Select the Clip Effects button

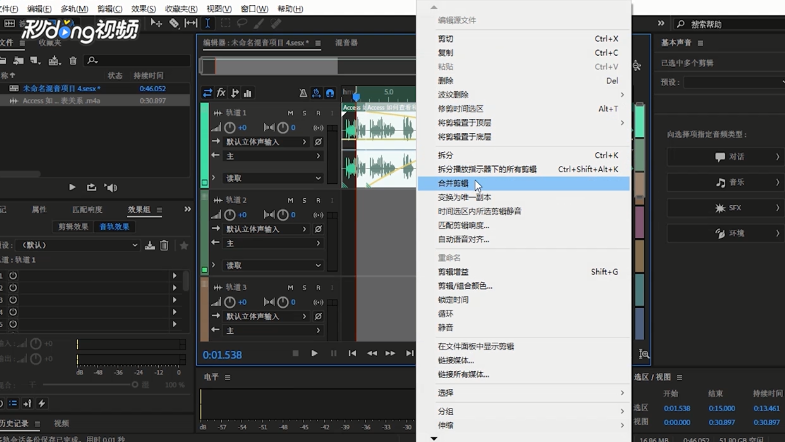[73, 227]
